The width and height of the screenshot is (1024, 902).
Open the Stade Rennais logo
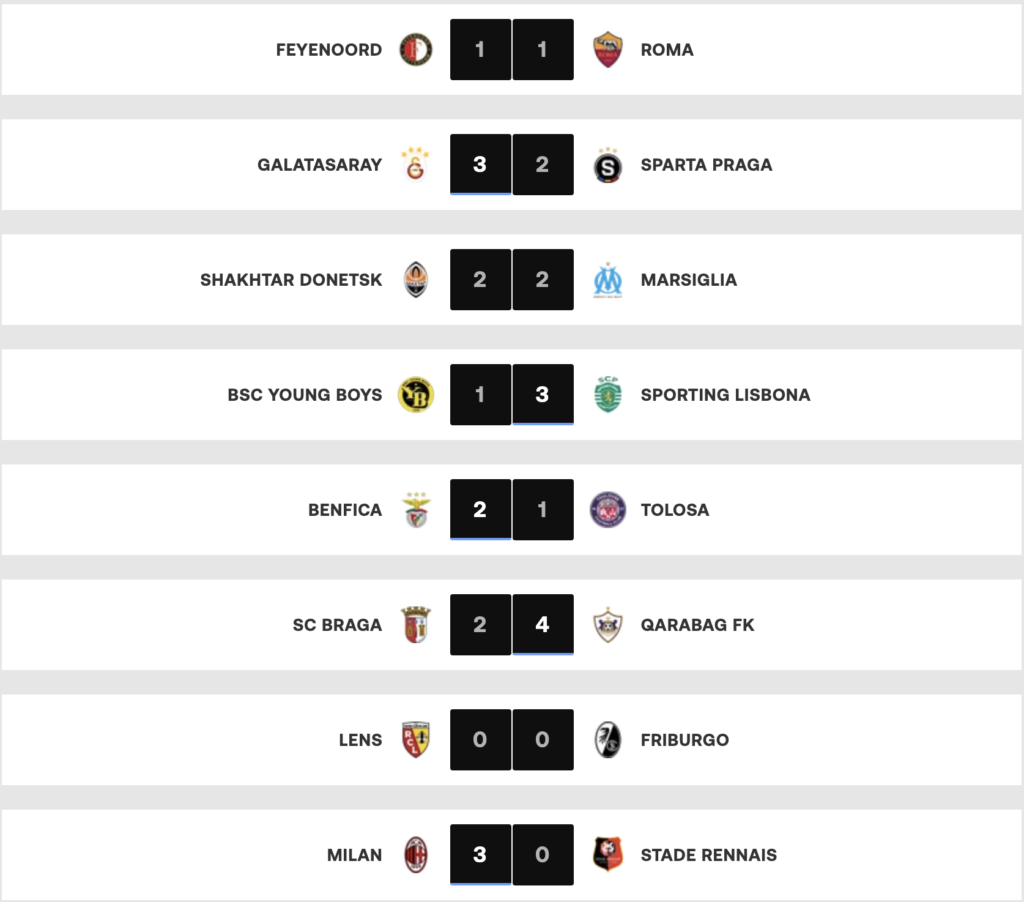click(x=607, y=854)
